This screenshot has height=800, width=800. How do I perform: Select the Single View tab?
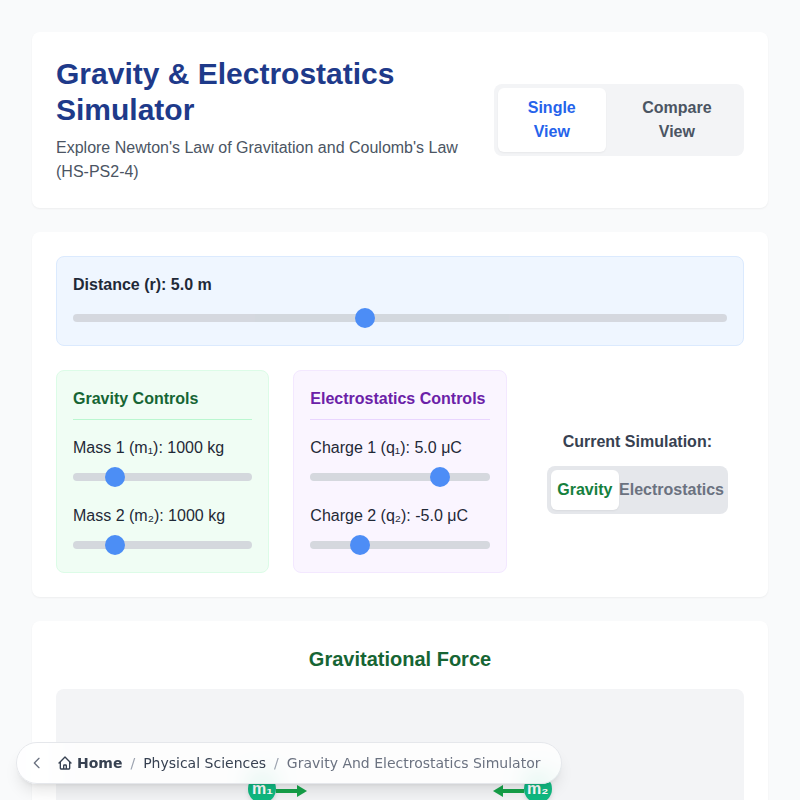tap(551, 119)
